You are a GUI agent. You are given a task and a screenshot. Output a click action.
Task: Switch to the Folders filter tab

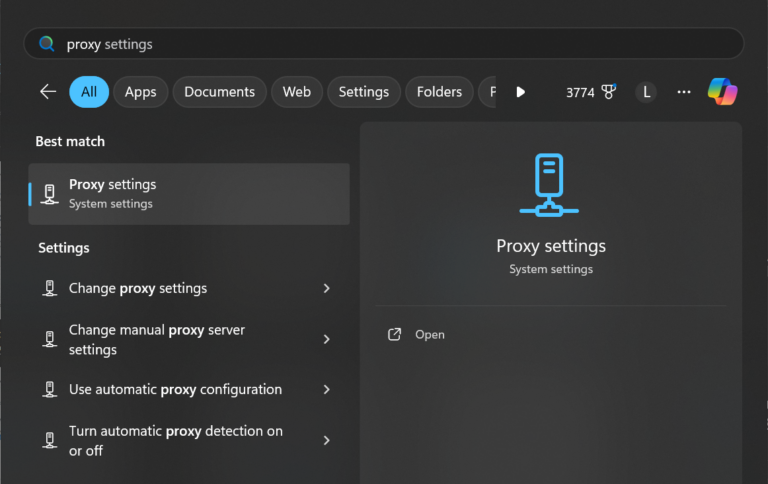tap(439, 92)
